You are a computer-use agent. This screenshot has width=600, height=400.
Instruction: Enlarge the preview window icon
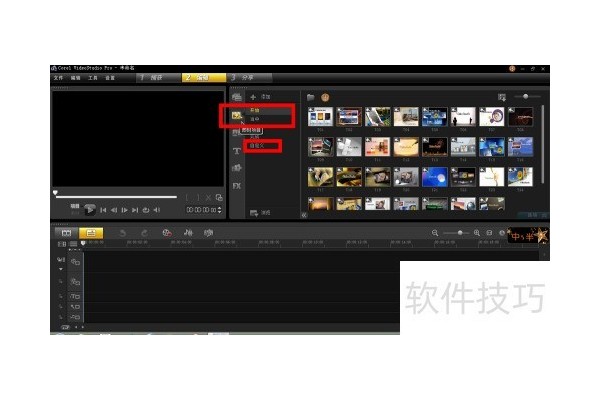click(x=219, y=198)
